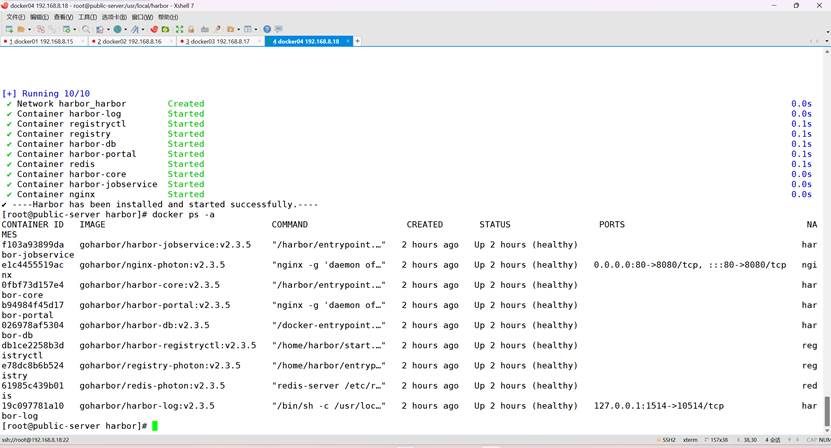Viewport: 831px width, 448px height.
Task: Open the 查看(V) menu
Action: click(x=63, y=17)
